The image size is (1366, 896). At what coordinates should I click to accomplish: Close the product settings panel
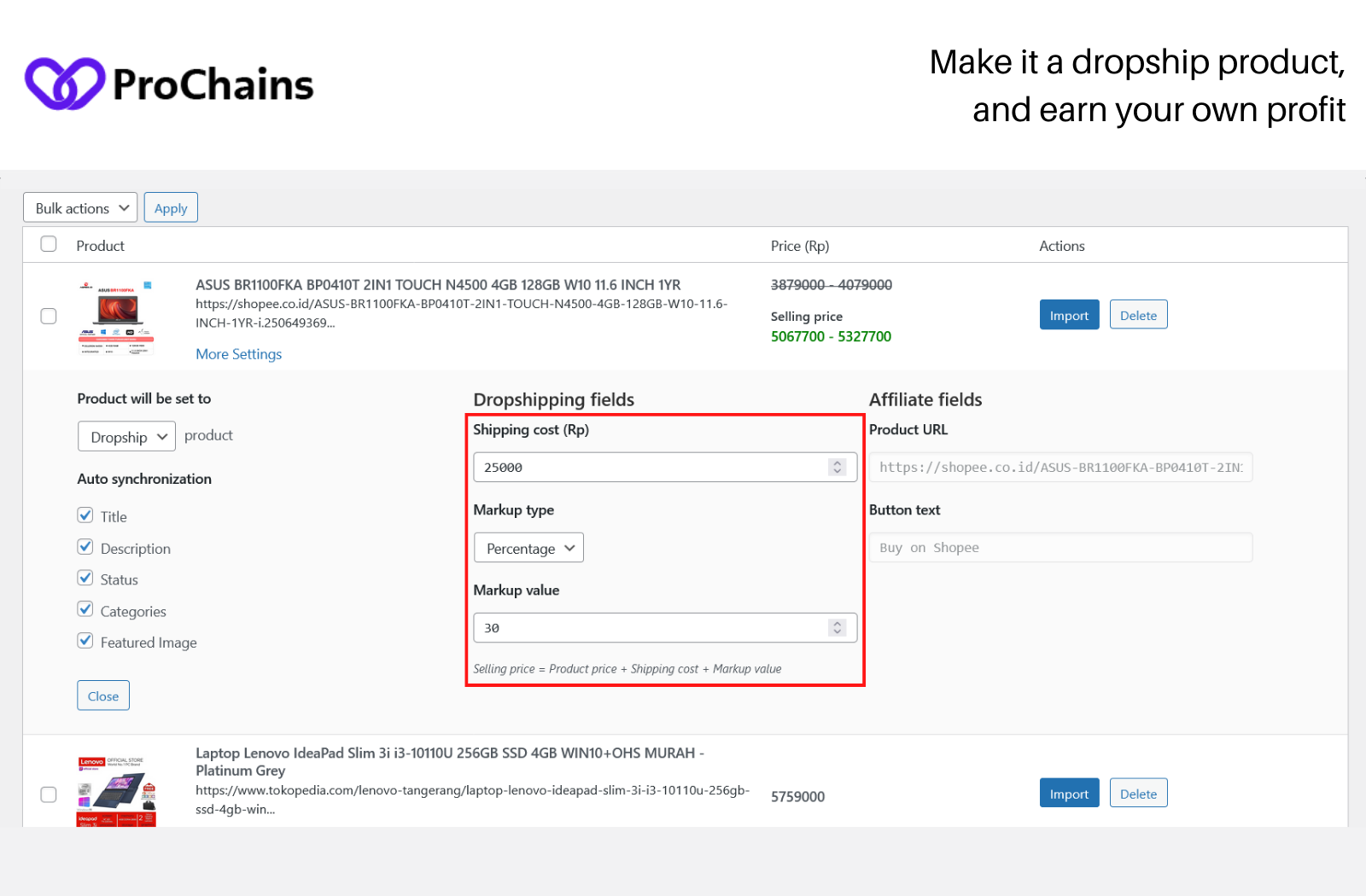103,695
